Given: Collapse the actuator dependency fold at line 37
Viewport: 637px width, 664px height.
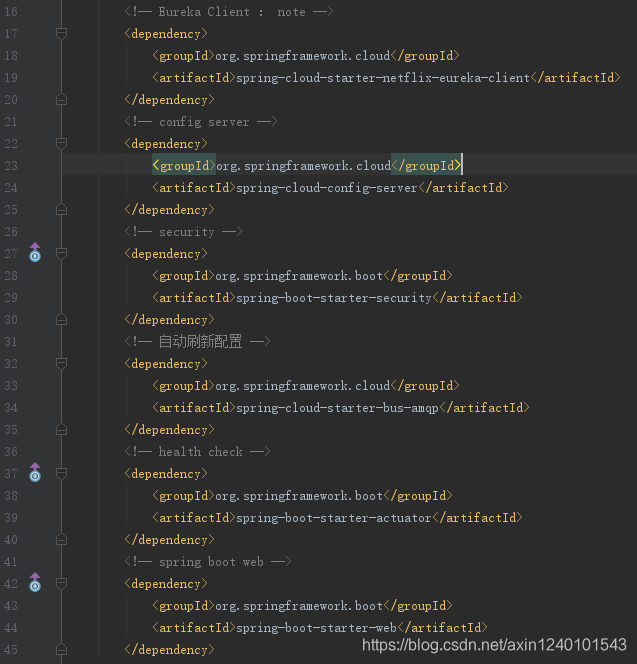Looking at the screenshot, I should tap(61, 473).
